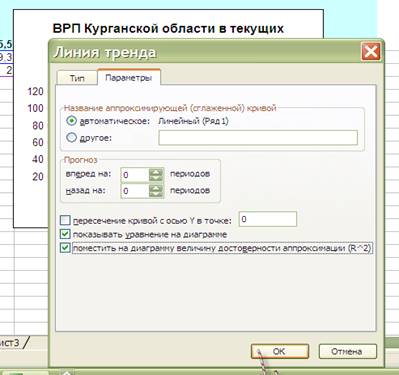Image resolution: width=399 pixels, height=375 pixels.
Task: Switch to the Тип tab
Action: coord(77,78)
